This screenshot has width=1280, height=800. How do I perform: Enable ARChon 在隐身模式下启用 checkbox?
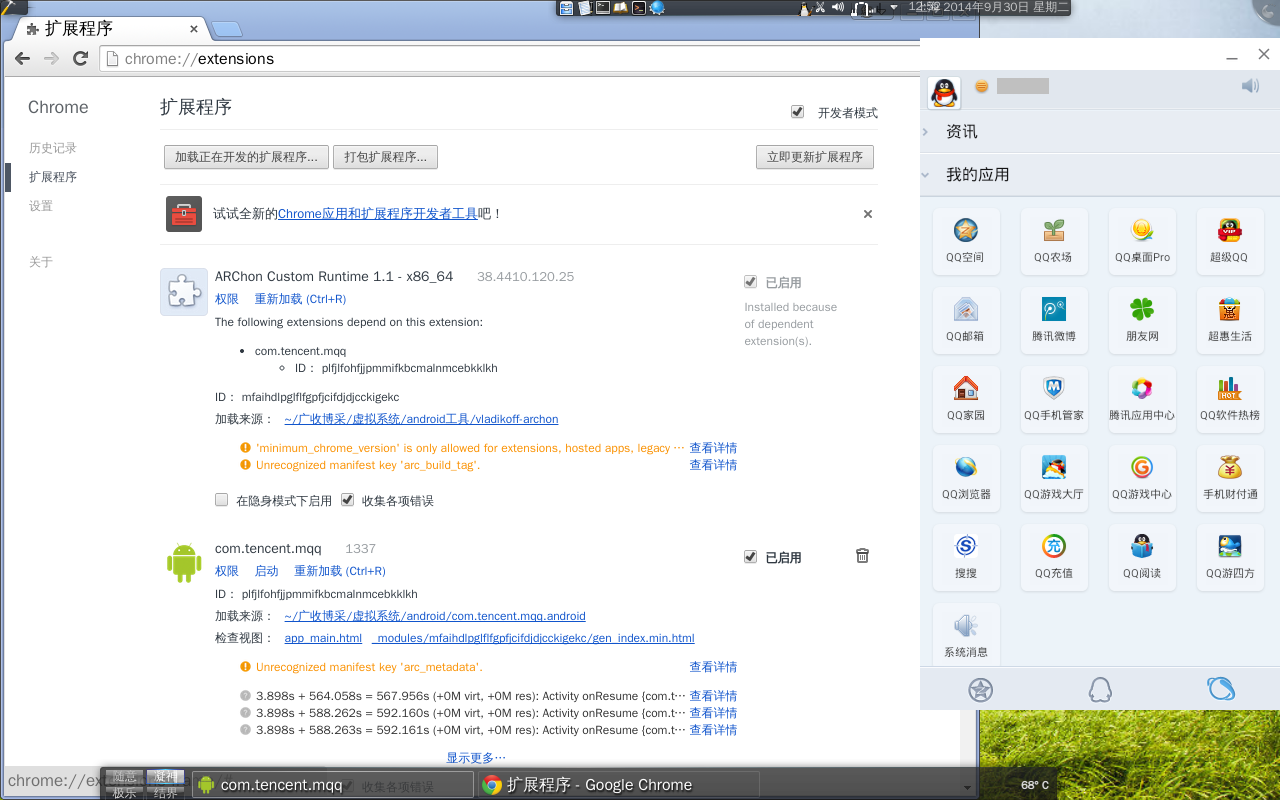[x=222, y=500]
